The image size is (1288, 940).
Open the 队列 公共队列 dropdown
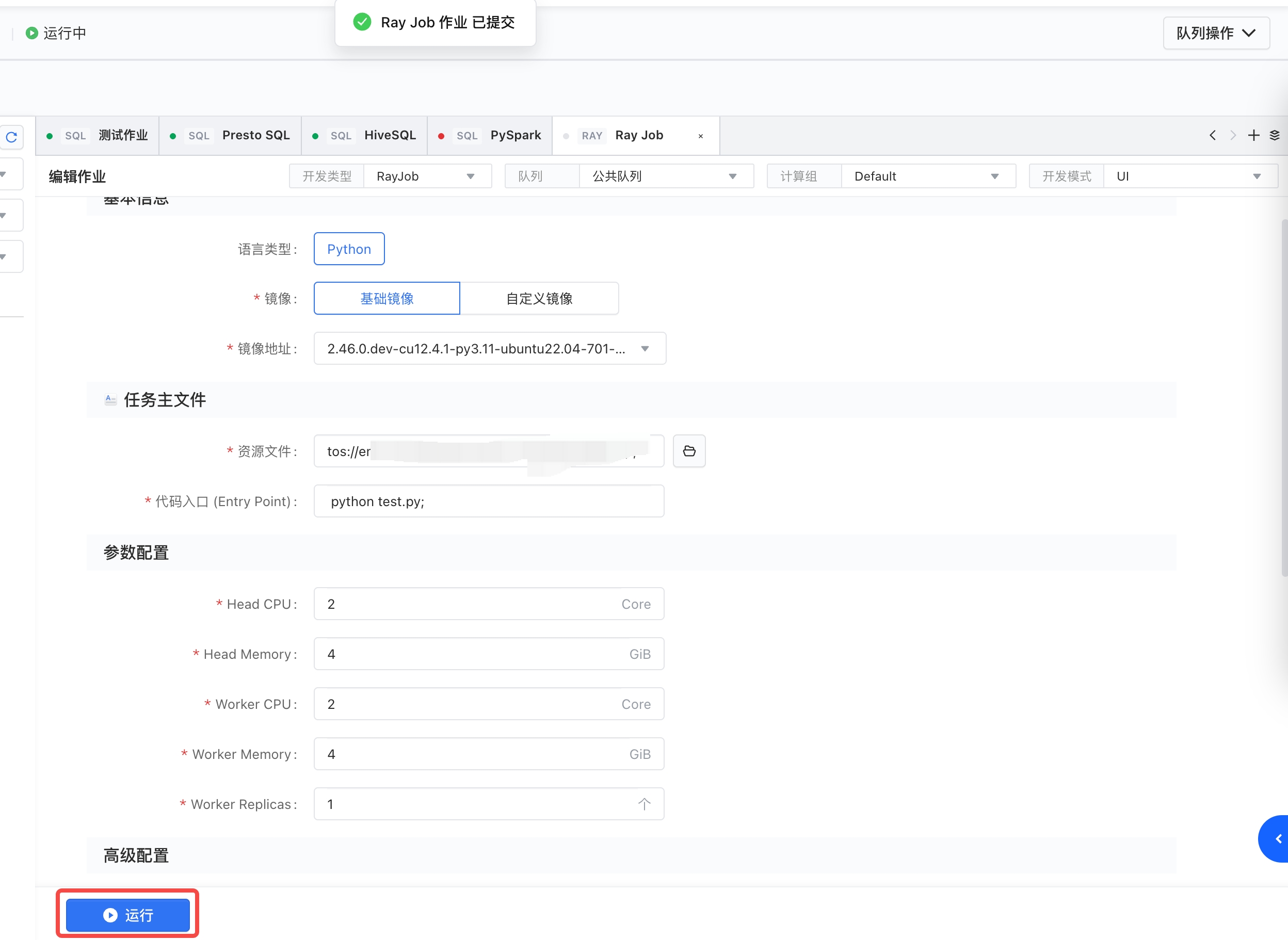coord(665,176)
